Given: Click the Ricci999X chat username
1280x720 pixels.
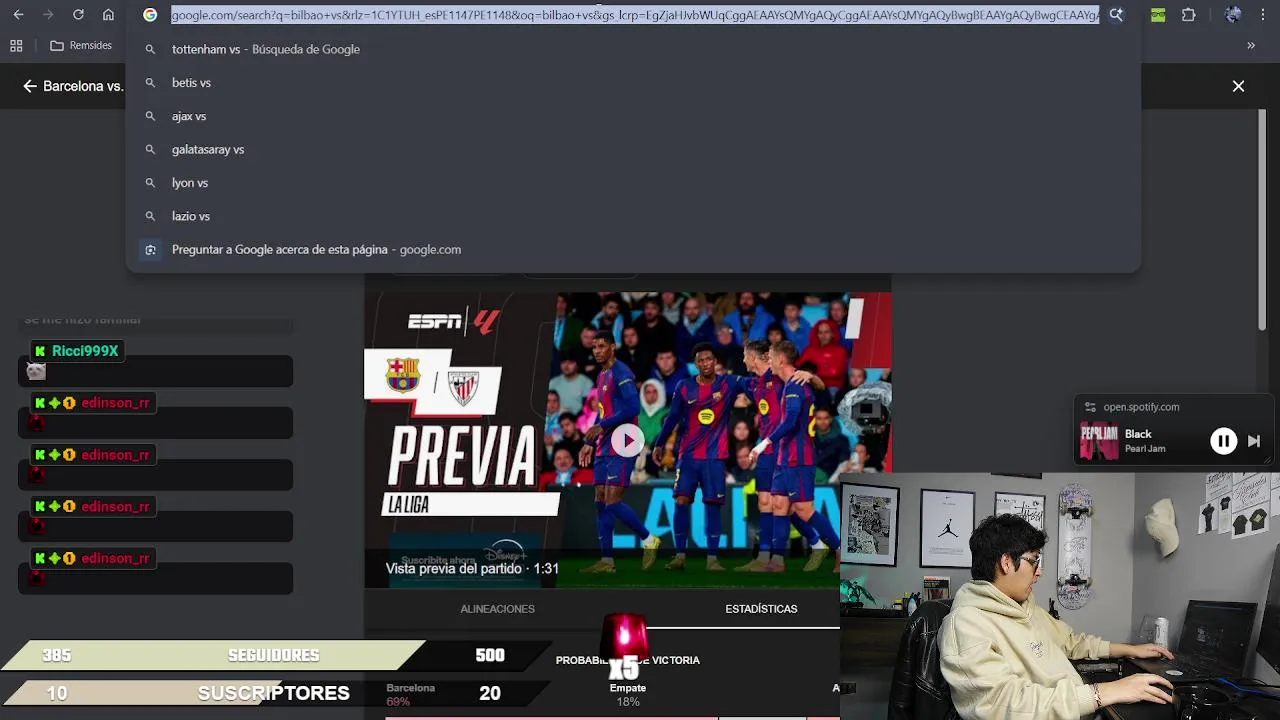Looking at the screenshot, I should point(85,351).
